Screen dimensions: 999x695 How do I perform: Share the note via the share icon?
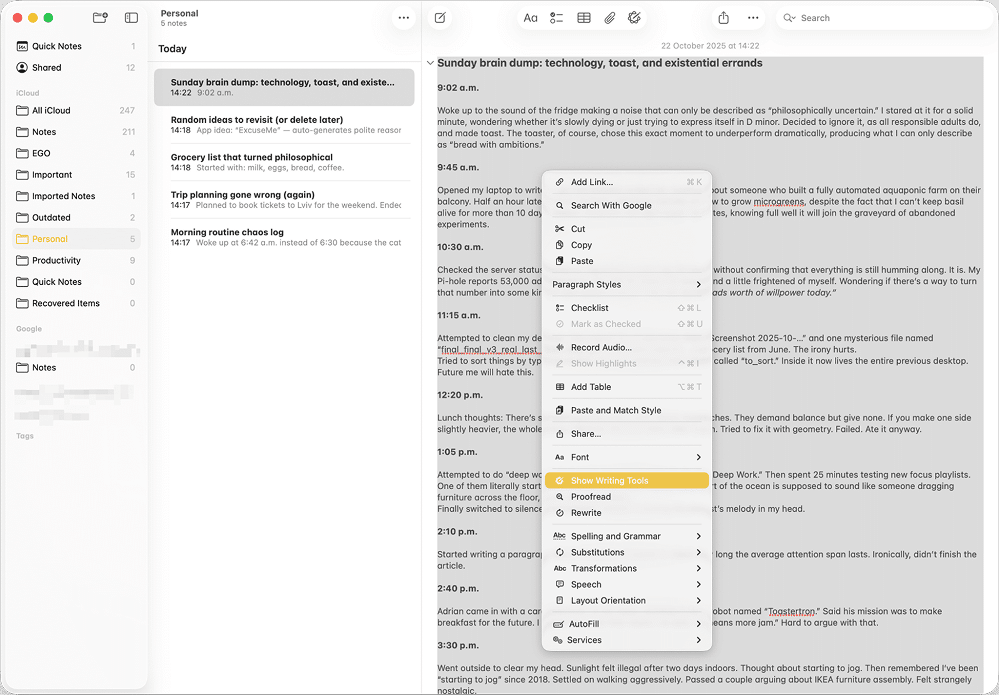point(722,17)
